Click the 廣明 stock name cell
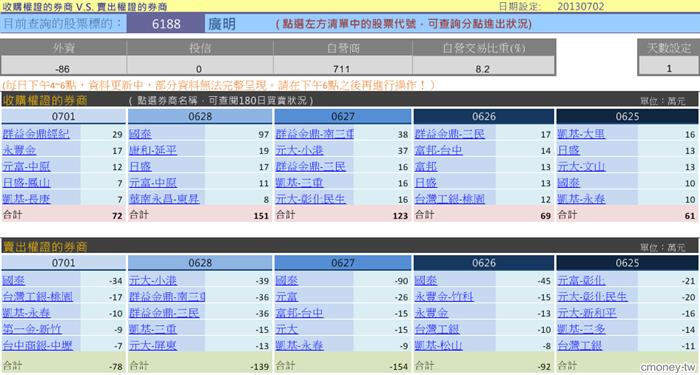This screenshot has height=375, width=700. pyautogui.click(x=222, y=24)
